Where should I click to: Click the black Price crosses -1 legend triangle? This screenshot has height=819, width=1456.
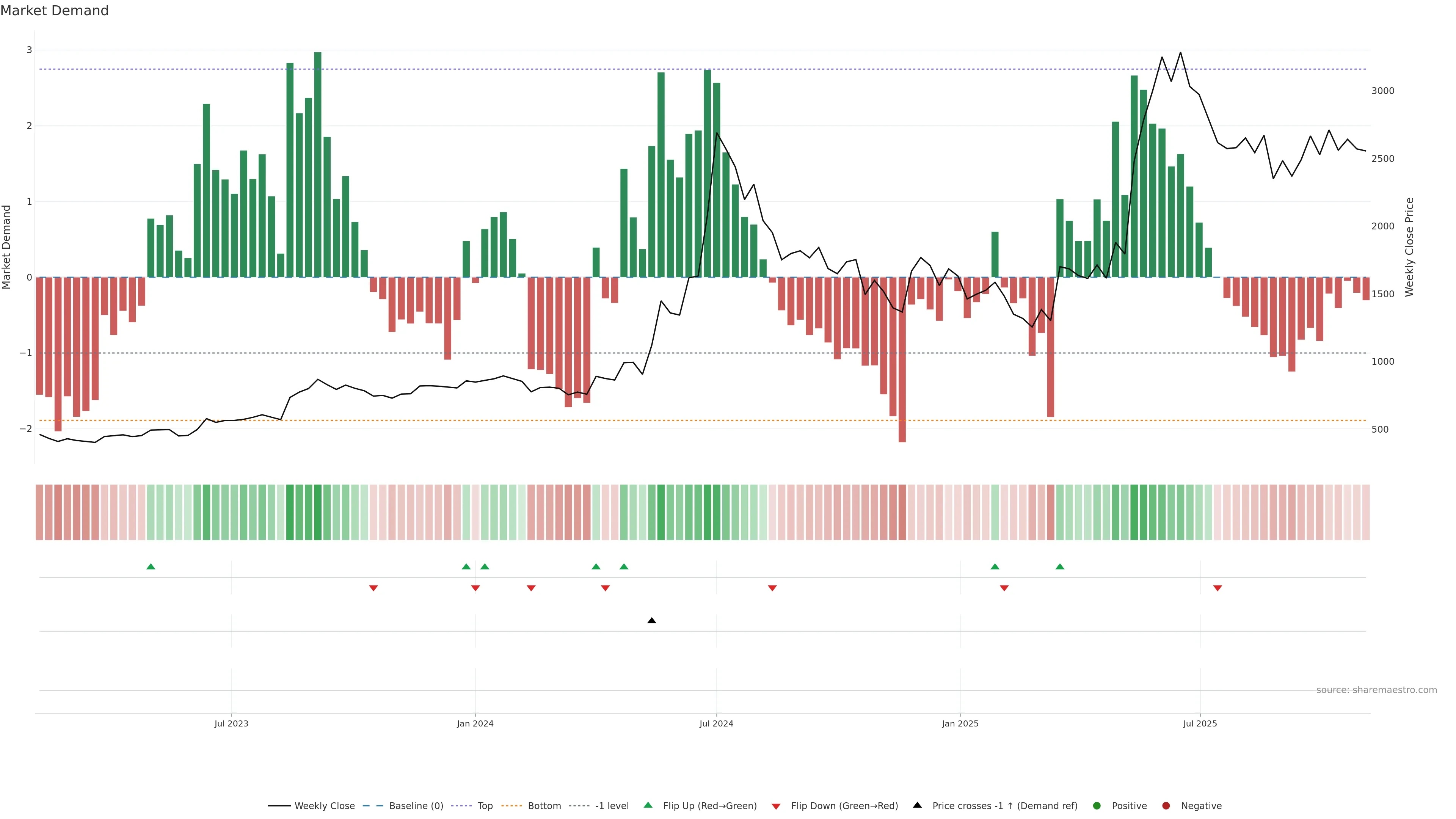coord(917,805)
